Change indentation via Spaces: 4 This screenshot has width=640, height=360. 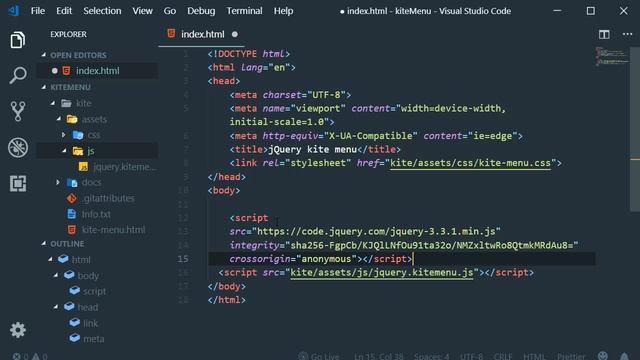(x=431, y=356)
